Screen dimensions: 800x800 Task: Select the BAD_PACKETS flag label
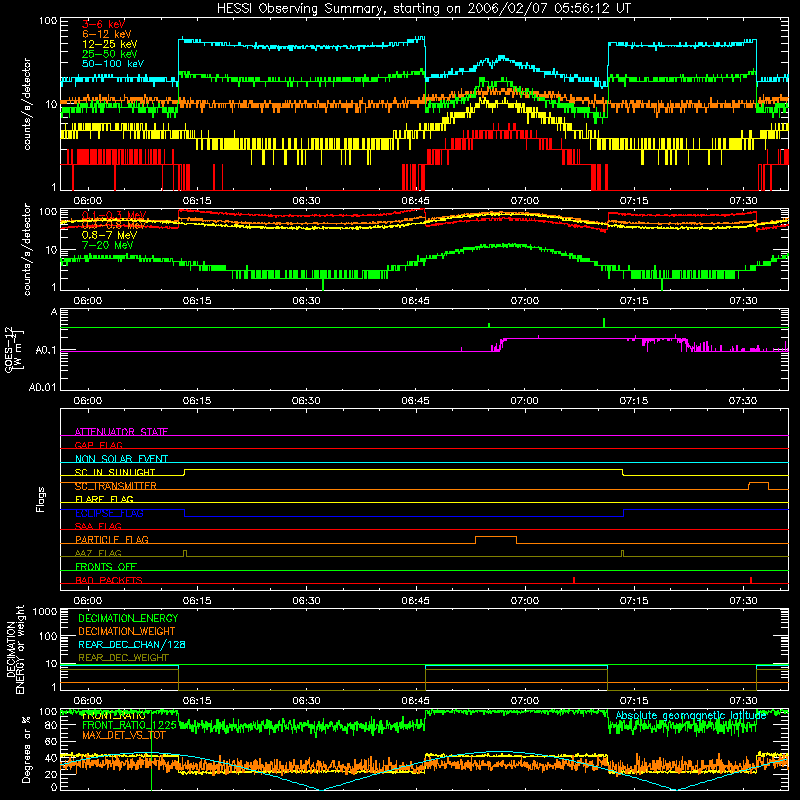[x=109, y=580]
